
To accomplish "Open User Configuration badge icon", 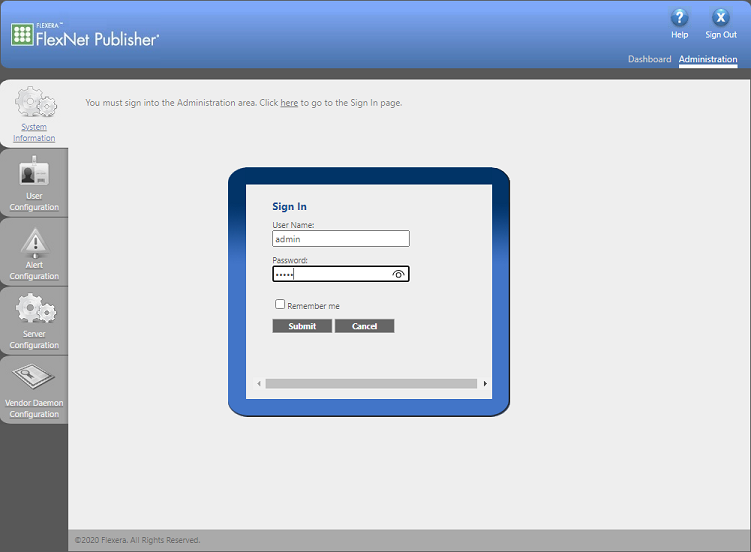I will point(34,171).
